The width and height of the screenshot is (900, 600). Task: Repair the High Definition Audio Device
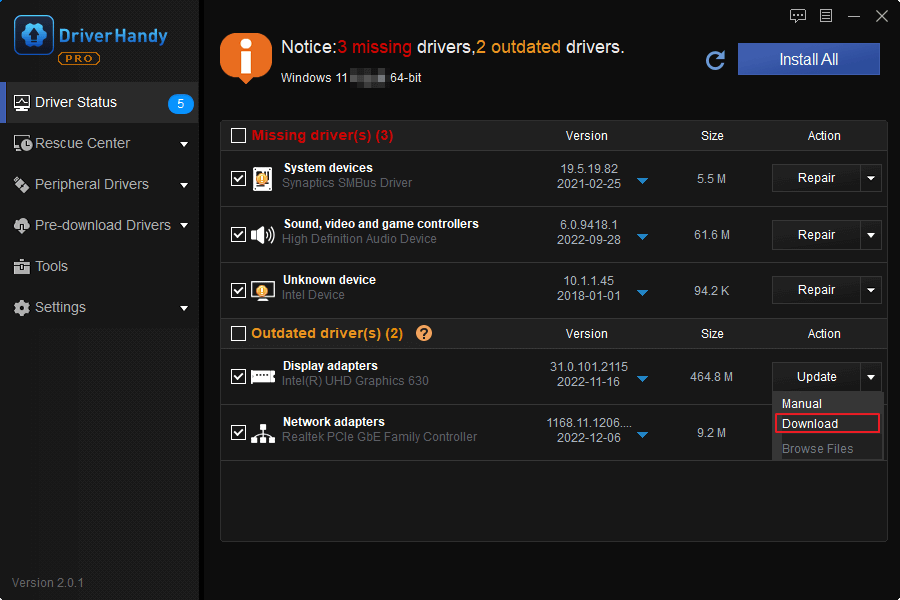coord(816,235)
